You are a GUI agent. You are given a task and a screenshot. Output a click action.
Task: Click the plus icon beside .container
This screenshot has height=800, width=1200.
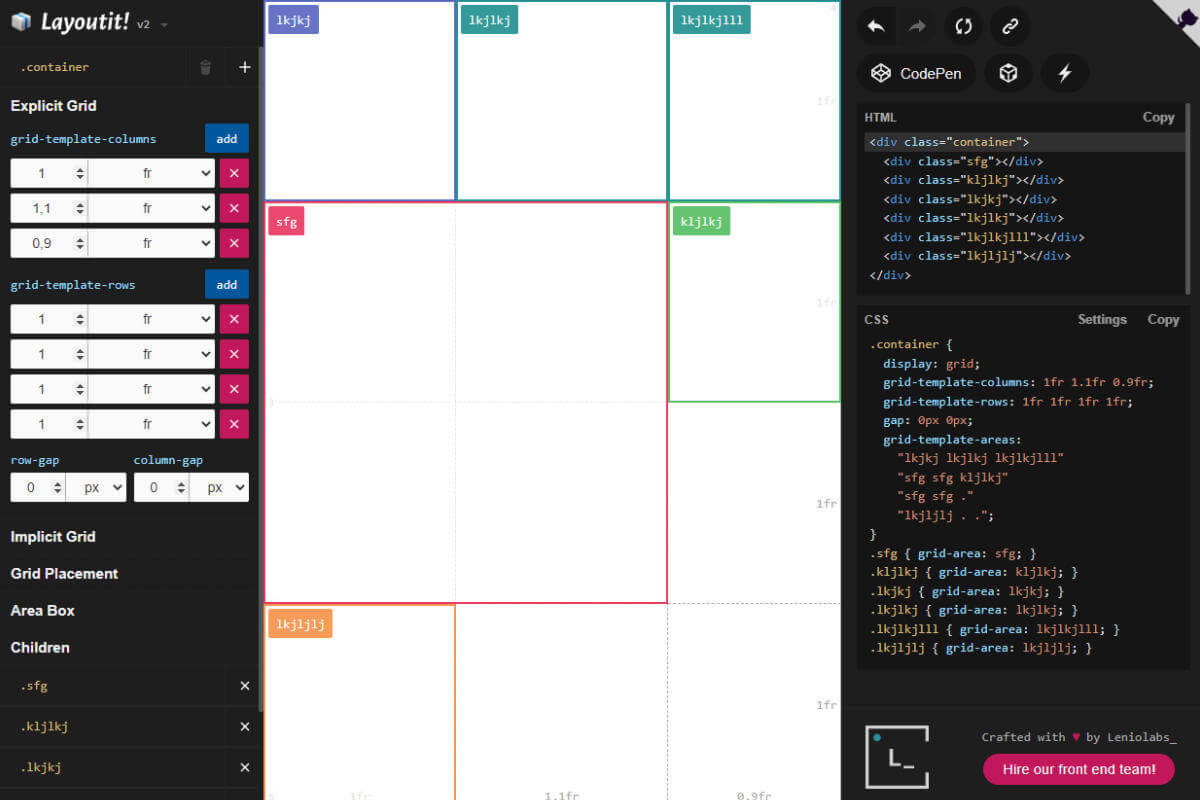(x=244, y=67)
